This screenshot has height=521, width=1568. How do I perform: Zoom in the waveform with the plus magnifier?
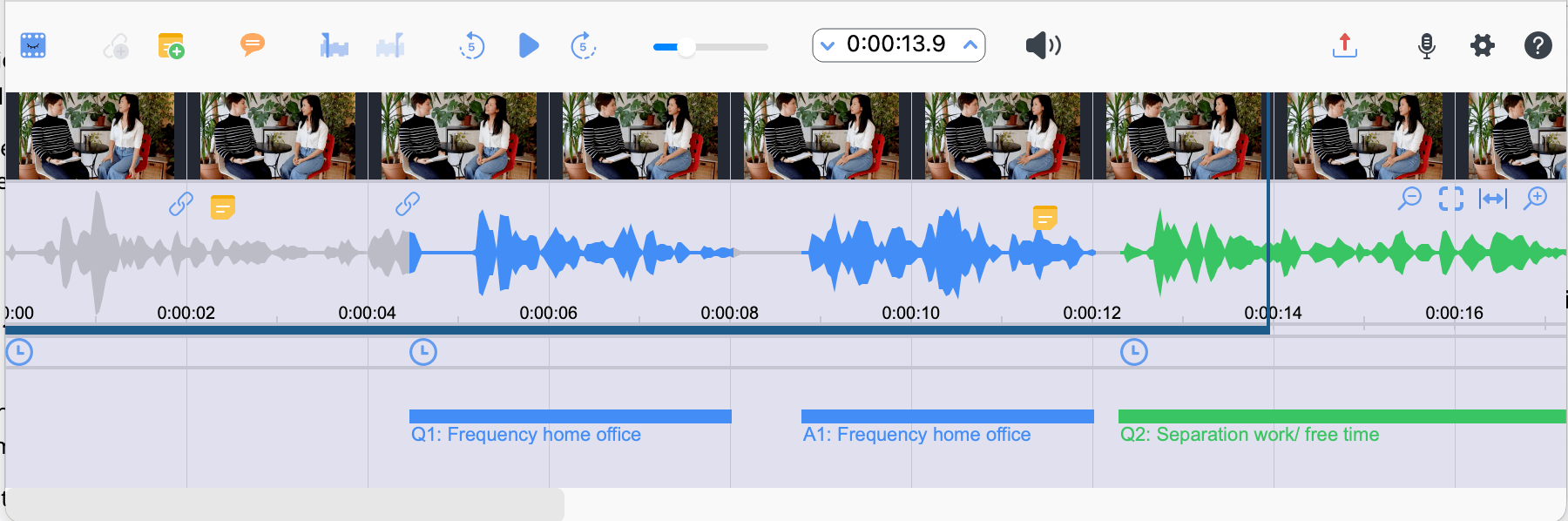pyautogui.click(x=1535, y=199)
